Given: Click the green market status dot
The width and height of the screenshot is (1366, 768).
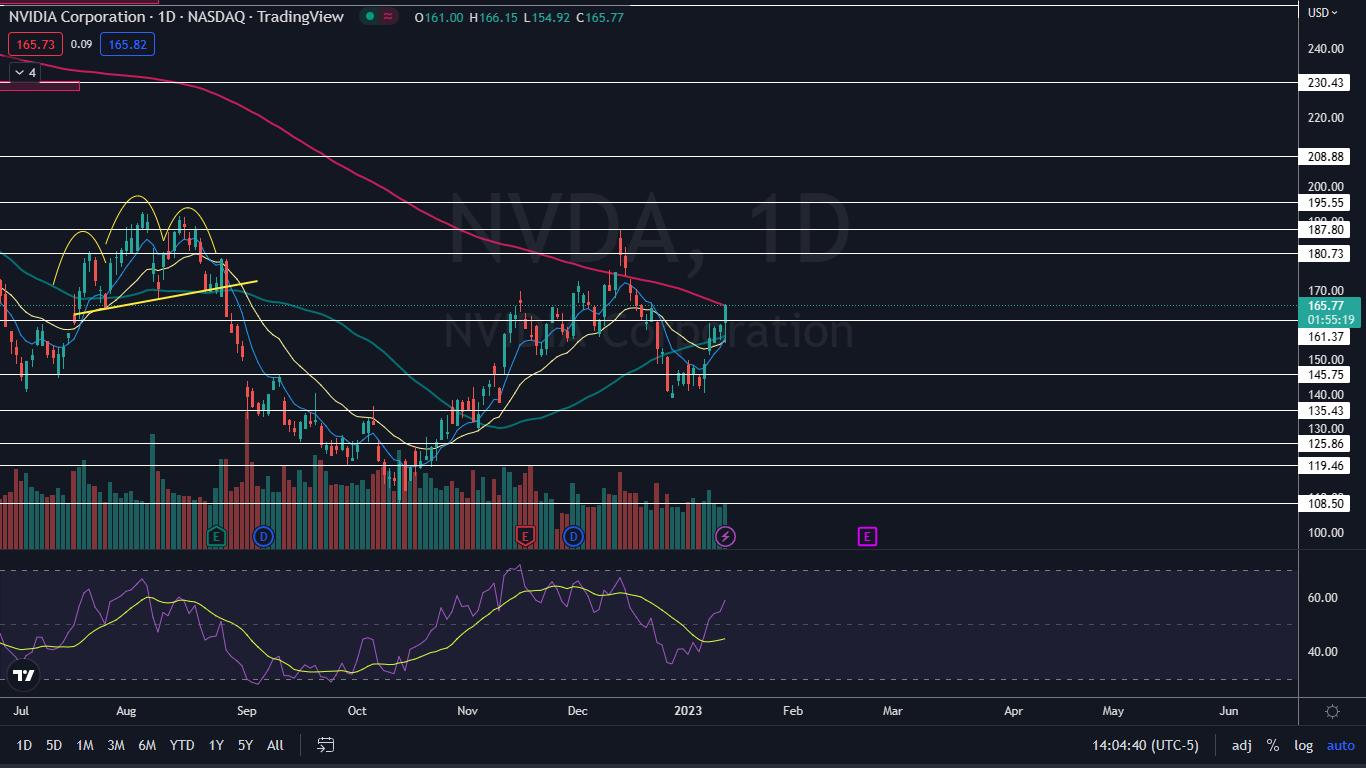Looking at the screenshot, I should coord(370,16).
